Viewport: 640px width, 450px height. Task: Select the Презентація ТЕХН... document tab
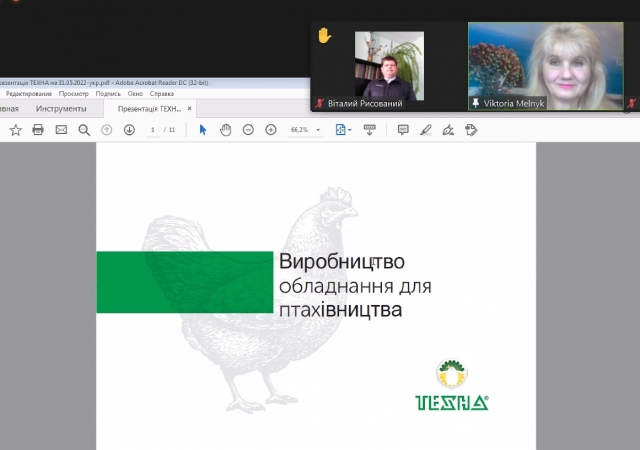(x=149, y=109)
